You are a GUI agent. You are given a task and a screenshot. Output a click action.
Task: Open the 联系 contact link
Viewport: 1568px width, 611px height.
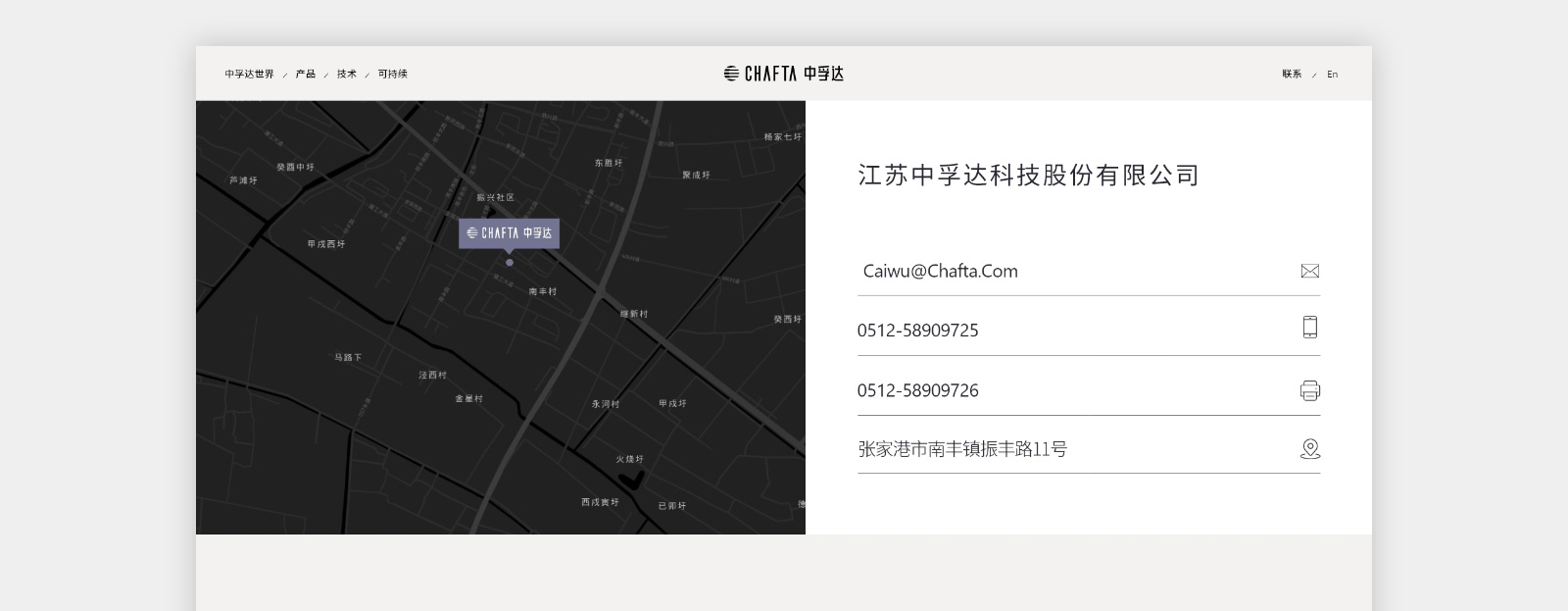pyautogui.click(x=1292, y=75)
